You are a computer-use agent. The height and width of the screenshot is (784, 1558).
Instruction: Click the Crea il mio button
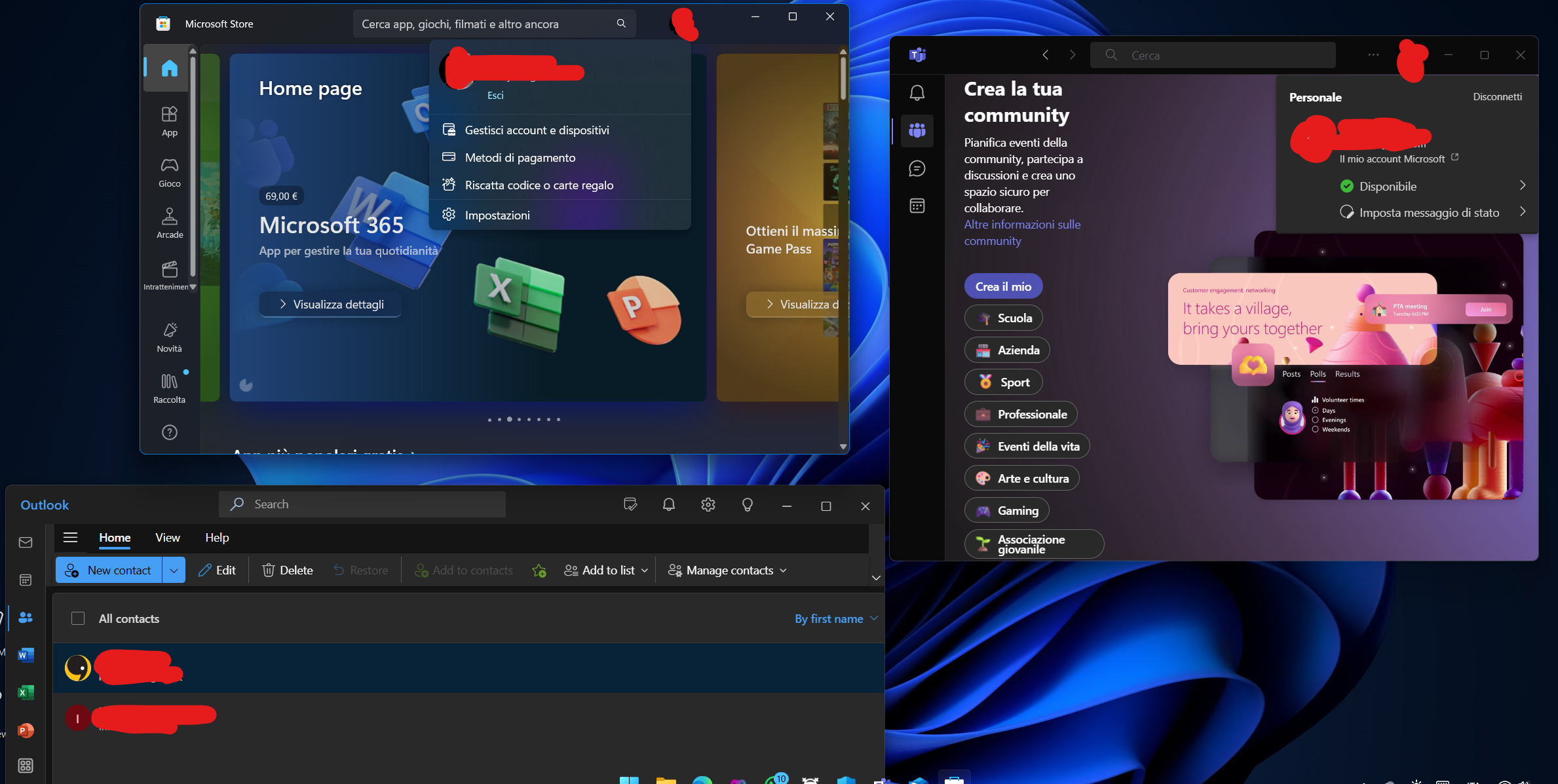coord(1002,286)
